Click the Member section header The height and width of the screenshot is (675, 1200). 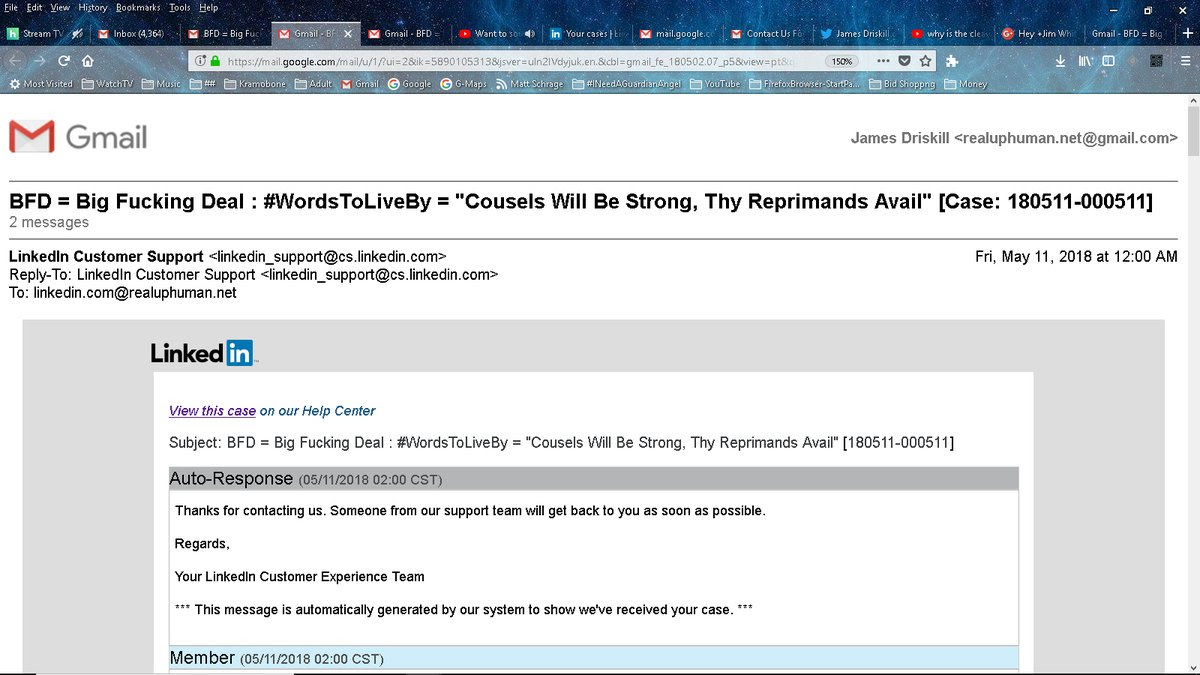coord(594,658)
